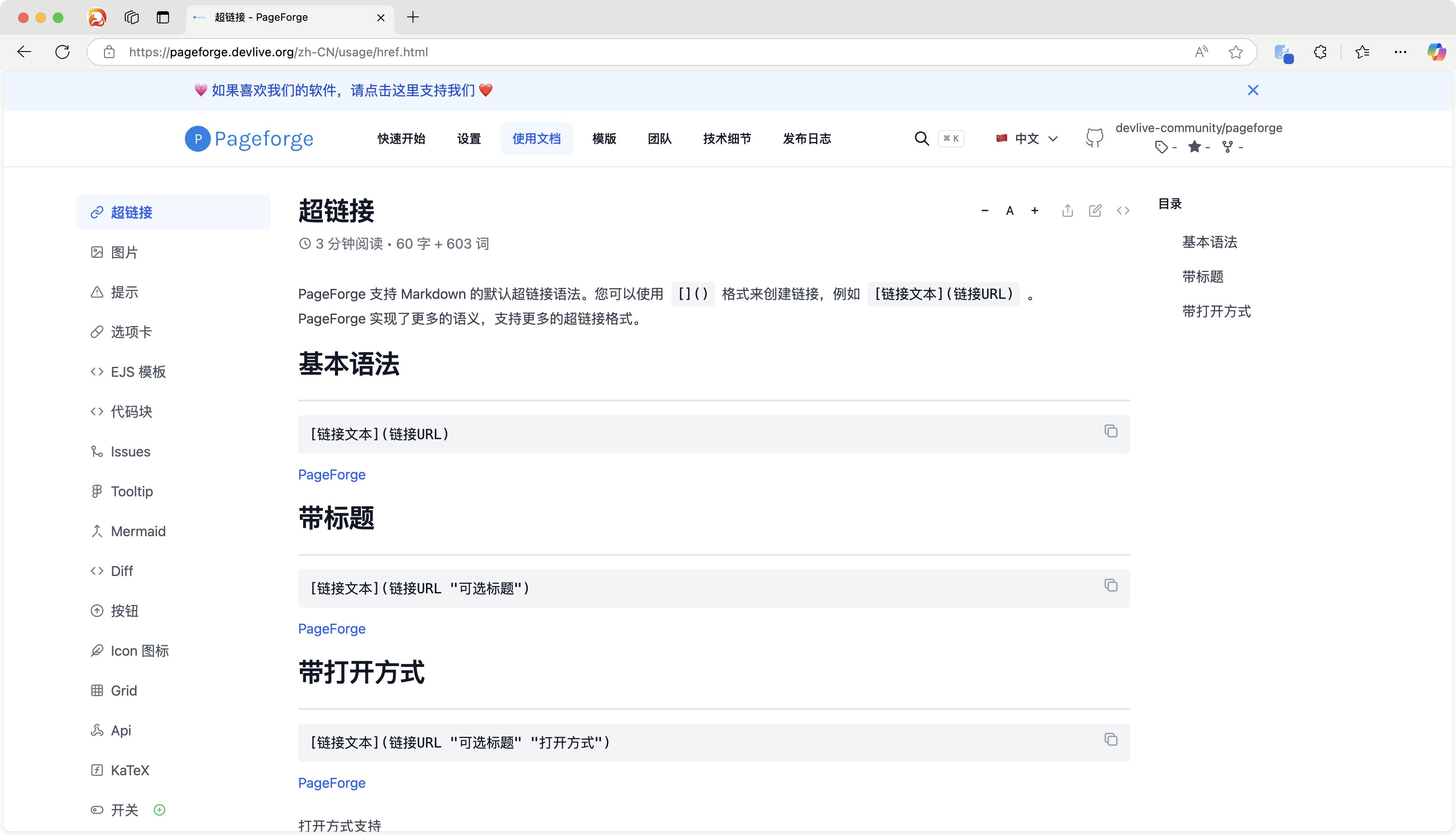Open 模版 in the top navigation
The image size is (1456, 835).
point(604,139)
